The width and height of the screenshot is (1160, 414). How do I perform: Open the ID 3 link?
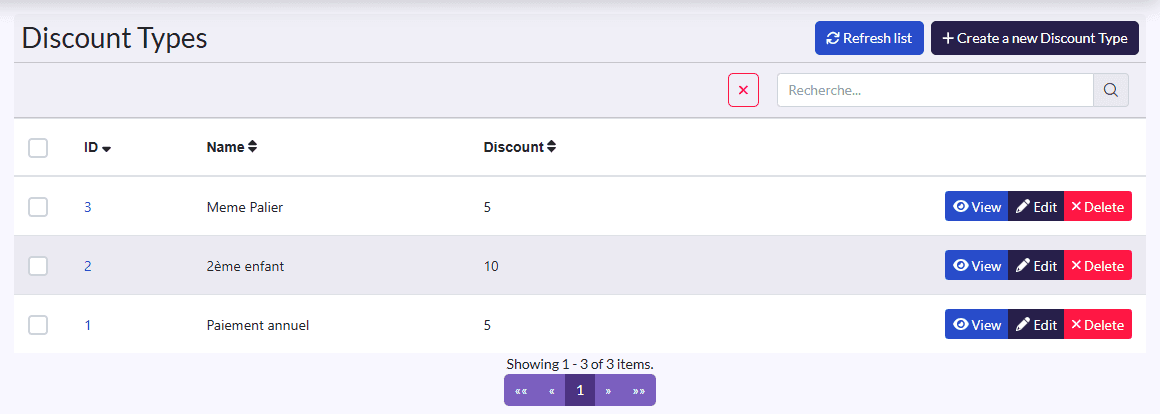click(x=87, y=207)
